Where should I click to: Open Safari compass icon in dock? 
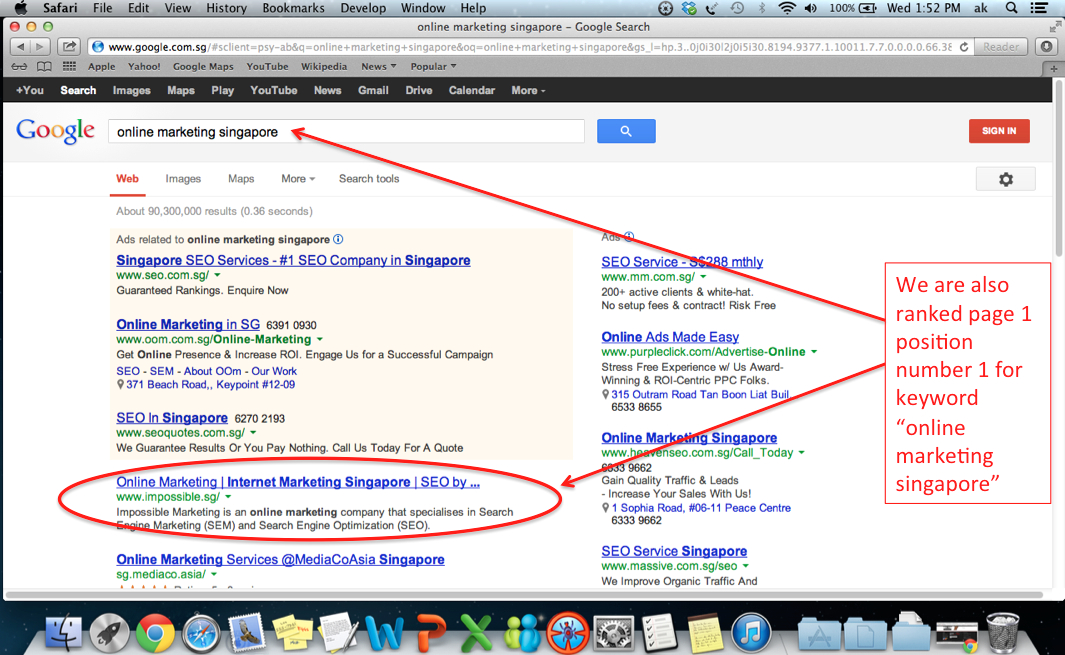200,633
